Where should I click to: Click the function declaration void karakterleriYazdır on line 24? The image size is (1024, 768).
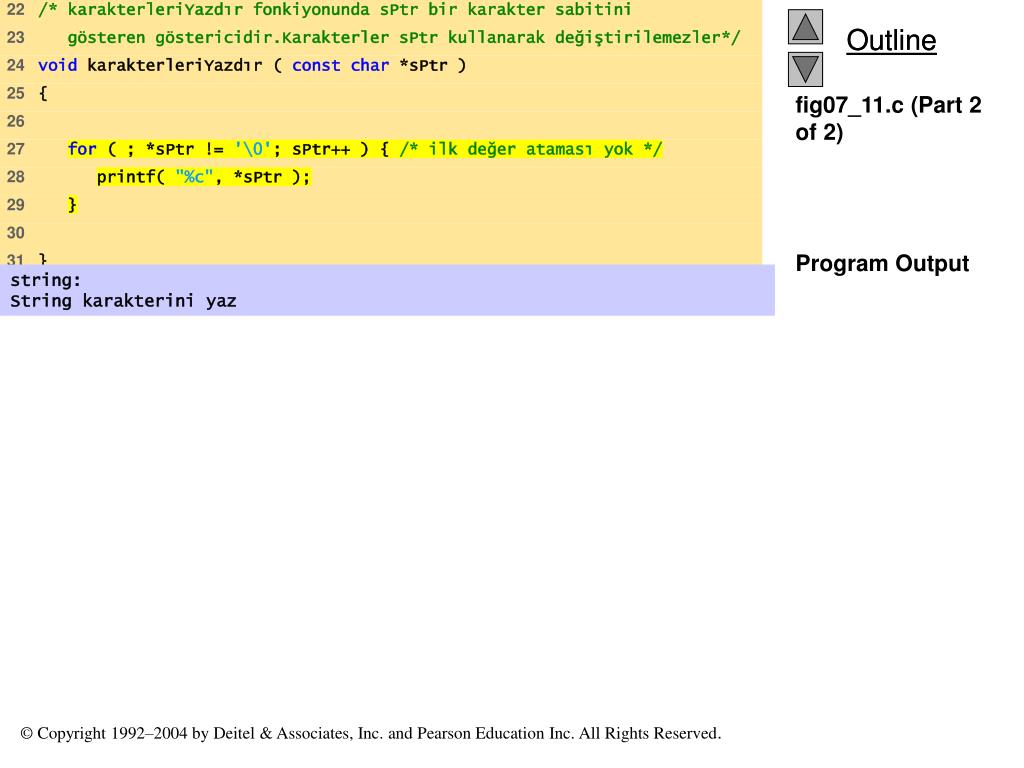tap(252, 65)
